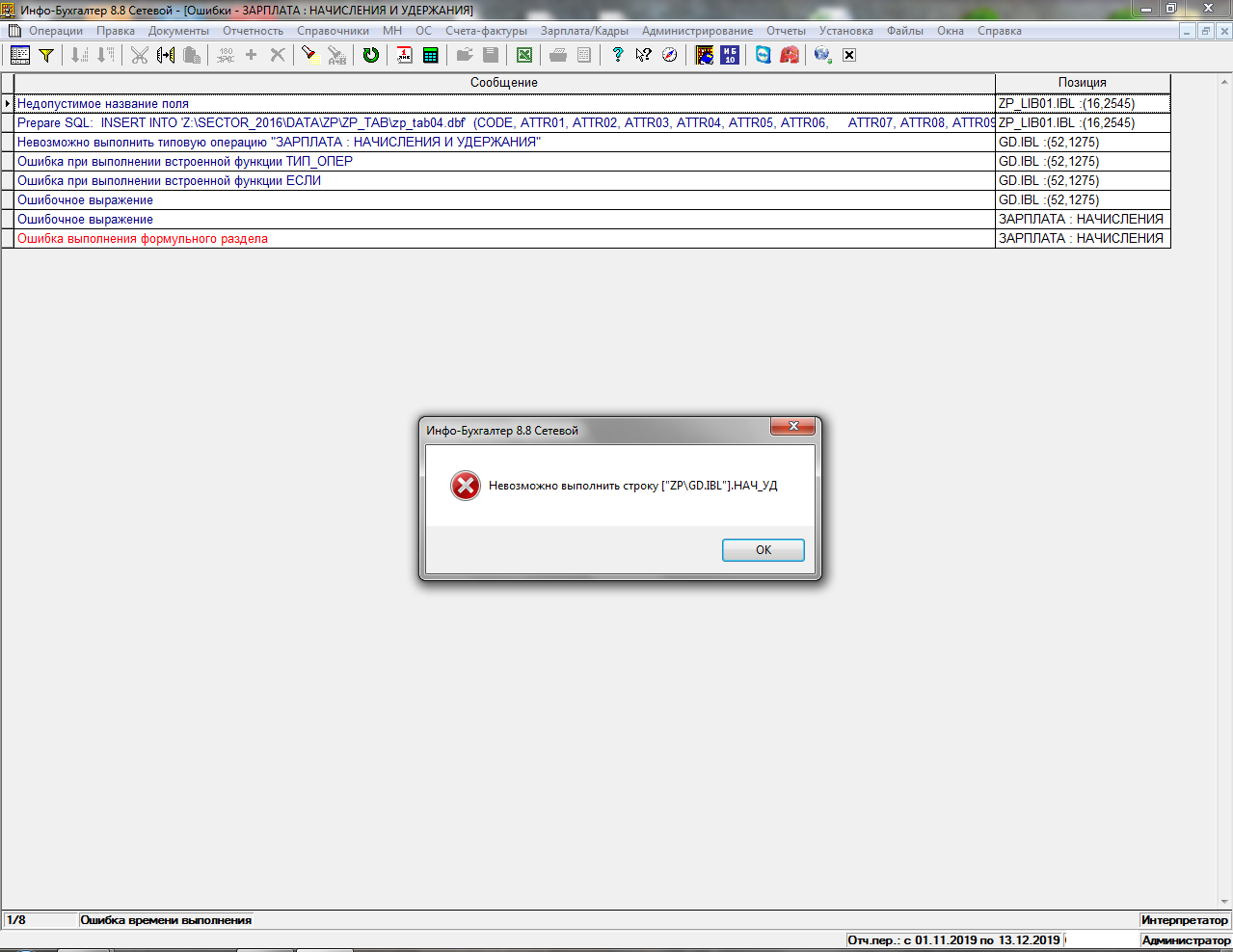Click the printer icon
Screen dimensions: 1233x952
coord(558,55)
